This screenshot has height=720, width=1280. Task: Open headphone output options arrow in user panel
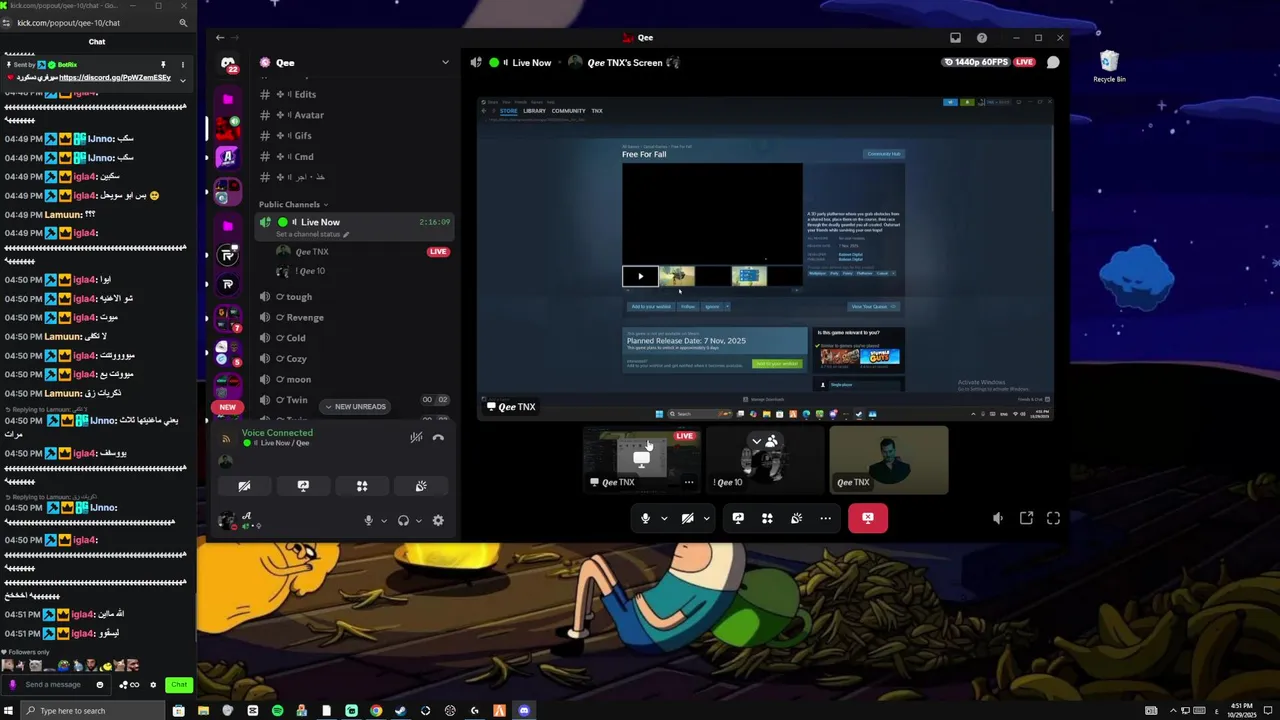pos(418,520)
